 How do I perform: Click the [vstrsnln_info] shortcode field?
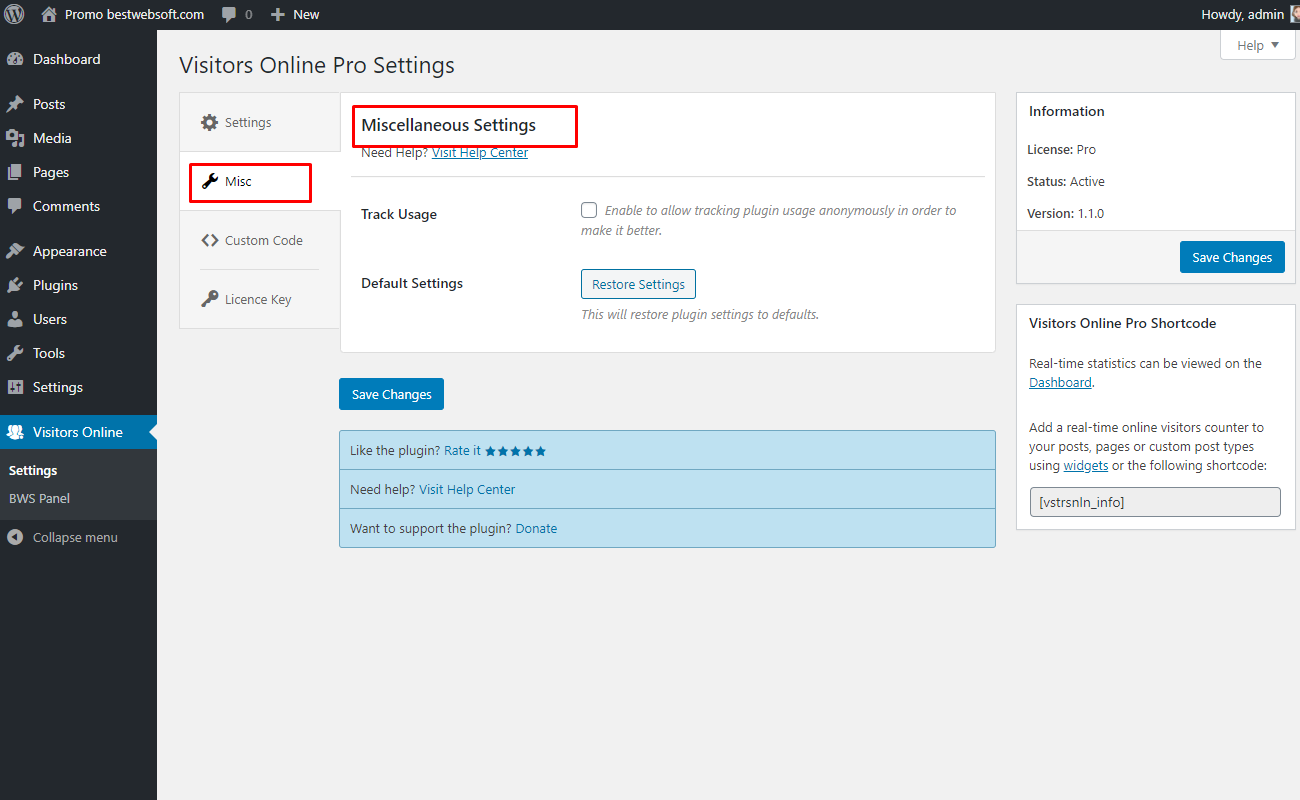pos(1155,502)
